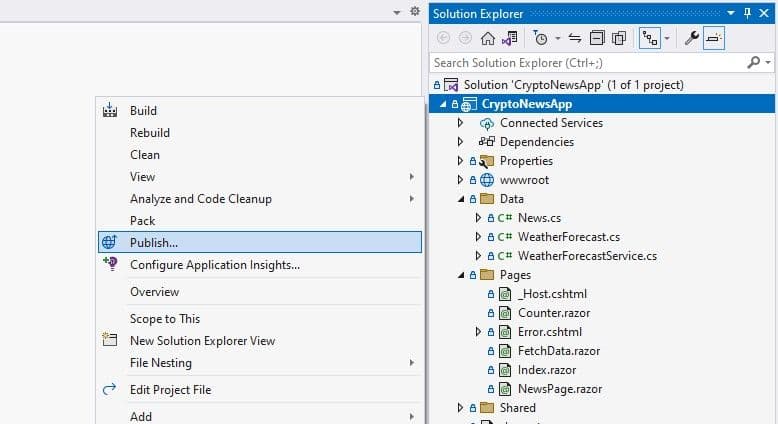Toggle Preview Selected Items button
Screen dimensions: 778x424
(714, 38)
